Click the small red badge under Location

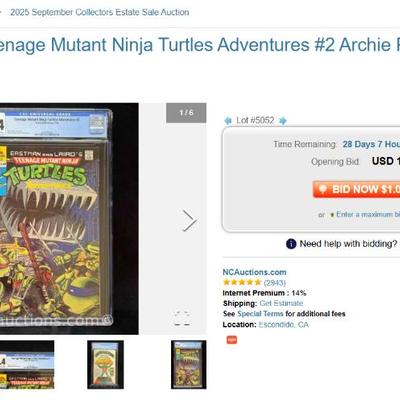[x=232, y=340]
